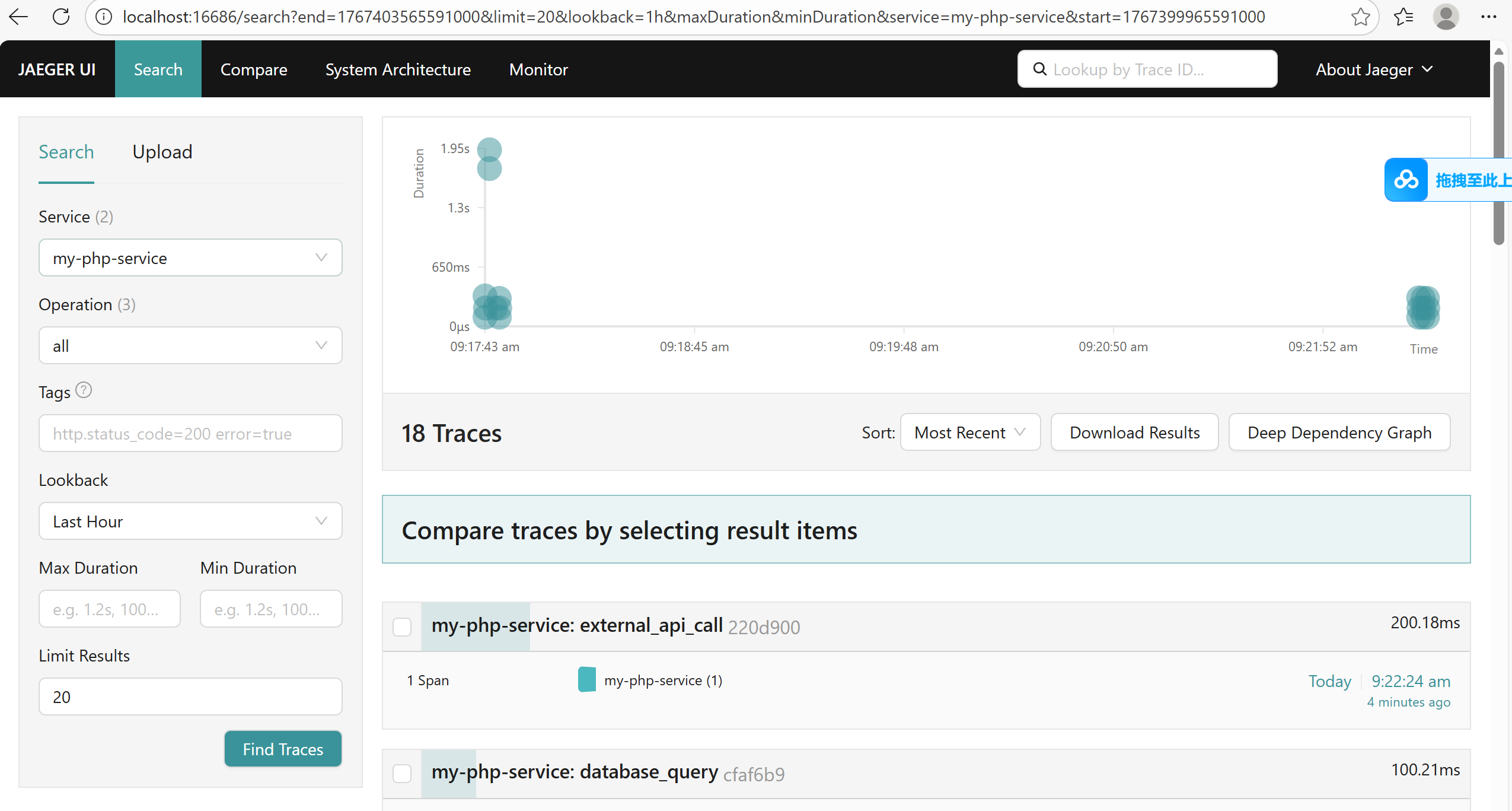
Task: Expand the About Jaeger menu
Action: point(1374,69)
